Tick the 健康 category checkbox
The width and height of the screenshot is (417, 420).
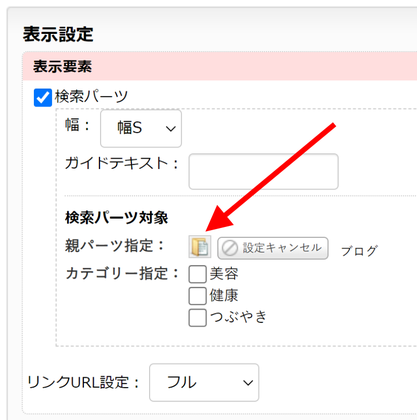(x=197, y=296)
